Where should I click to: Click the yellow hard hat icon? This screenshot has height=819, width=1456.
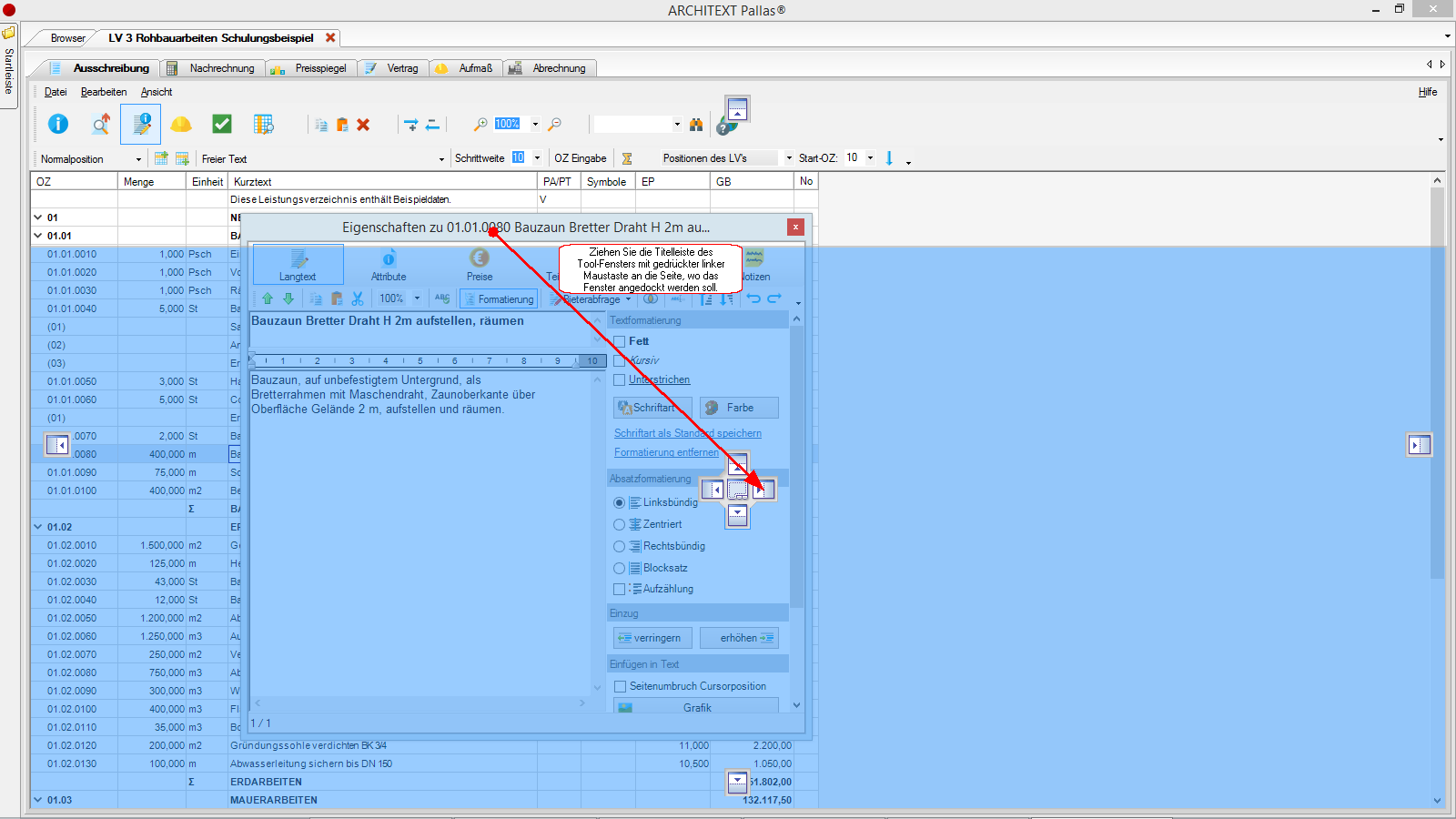tap(181, 124)
